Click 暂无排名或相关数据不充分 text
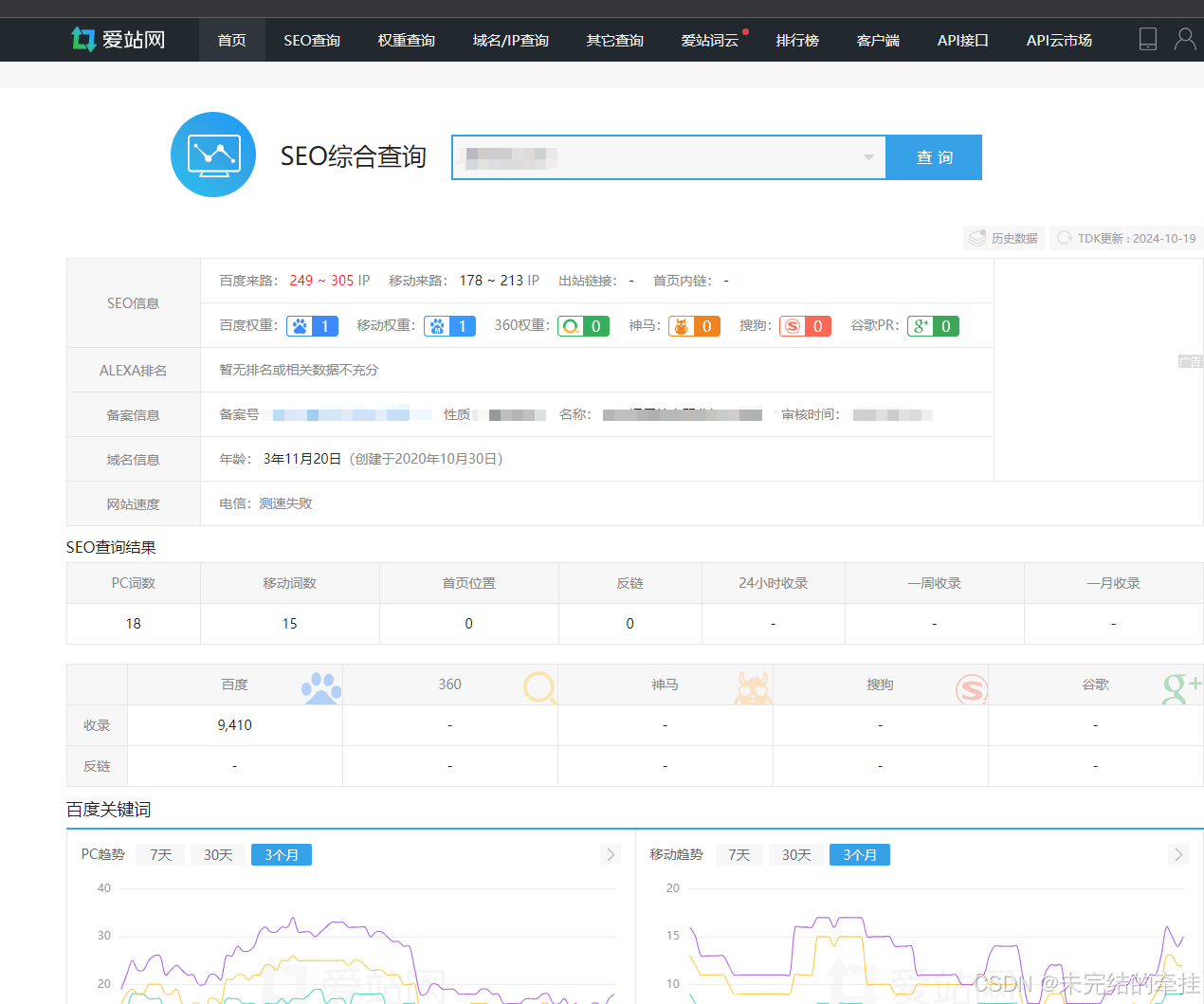Viewport: 1204px width, 1004px height. 299,370
